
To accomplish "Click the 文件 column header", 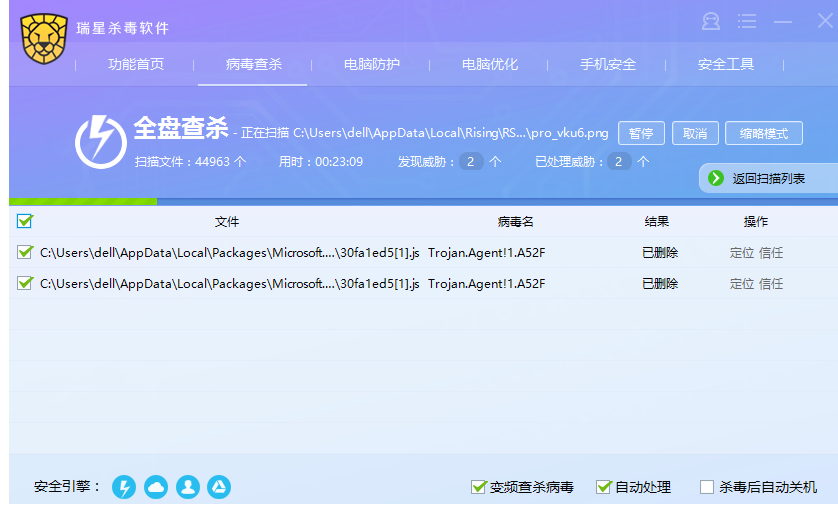I will click(227, 222).
